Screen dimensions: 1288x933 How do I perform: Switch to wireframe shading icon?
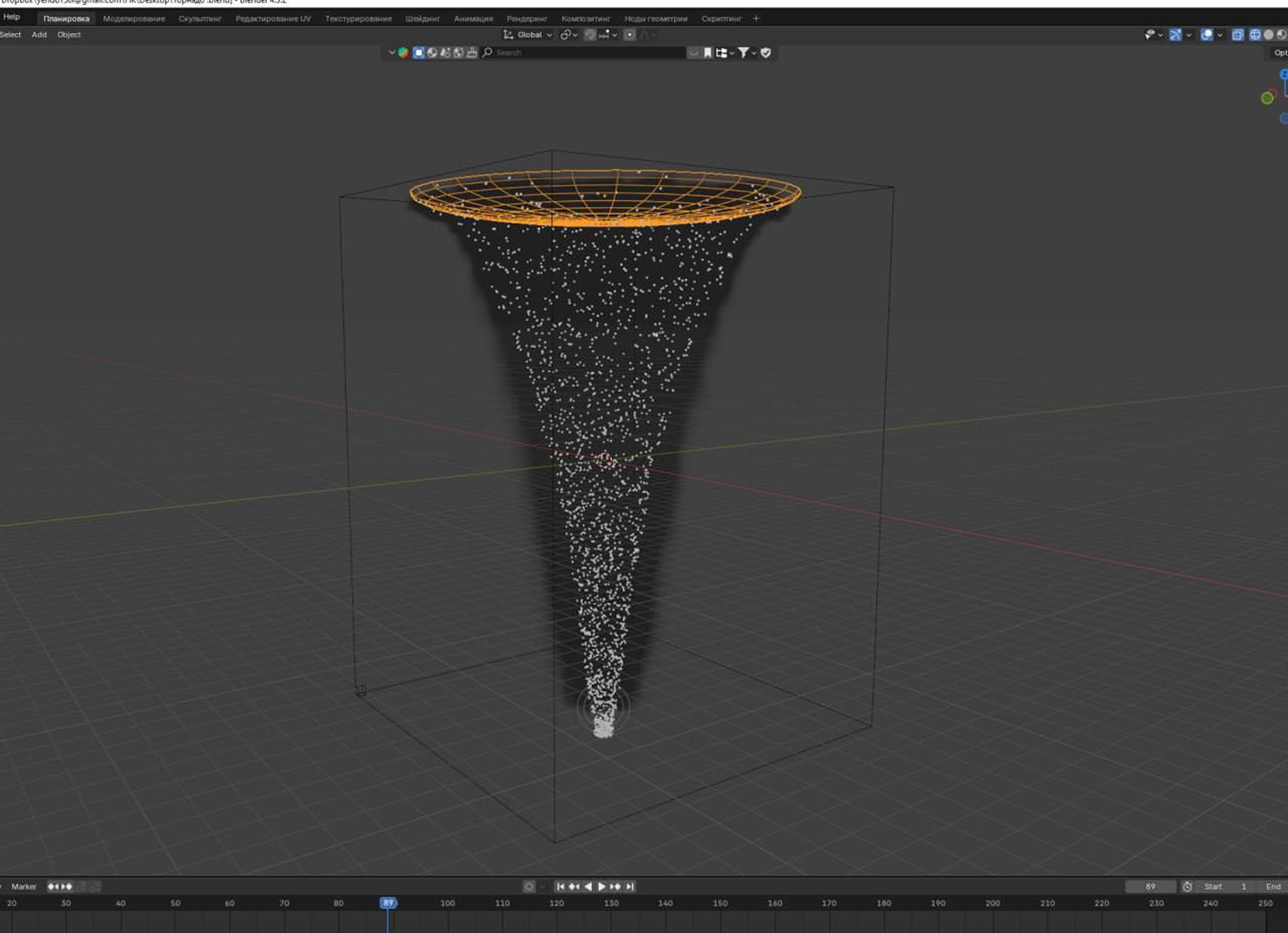[x=1254, y=35]
